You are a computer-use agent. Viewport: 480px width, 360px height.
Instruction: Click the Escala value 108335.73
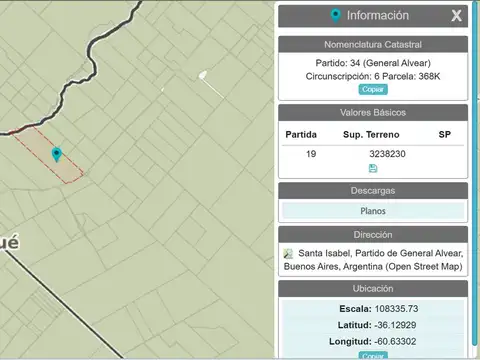tap(396, 309)
